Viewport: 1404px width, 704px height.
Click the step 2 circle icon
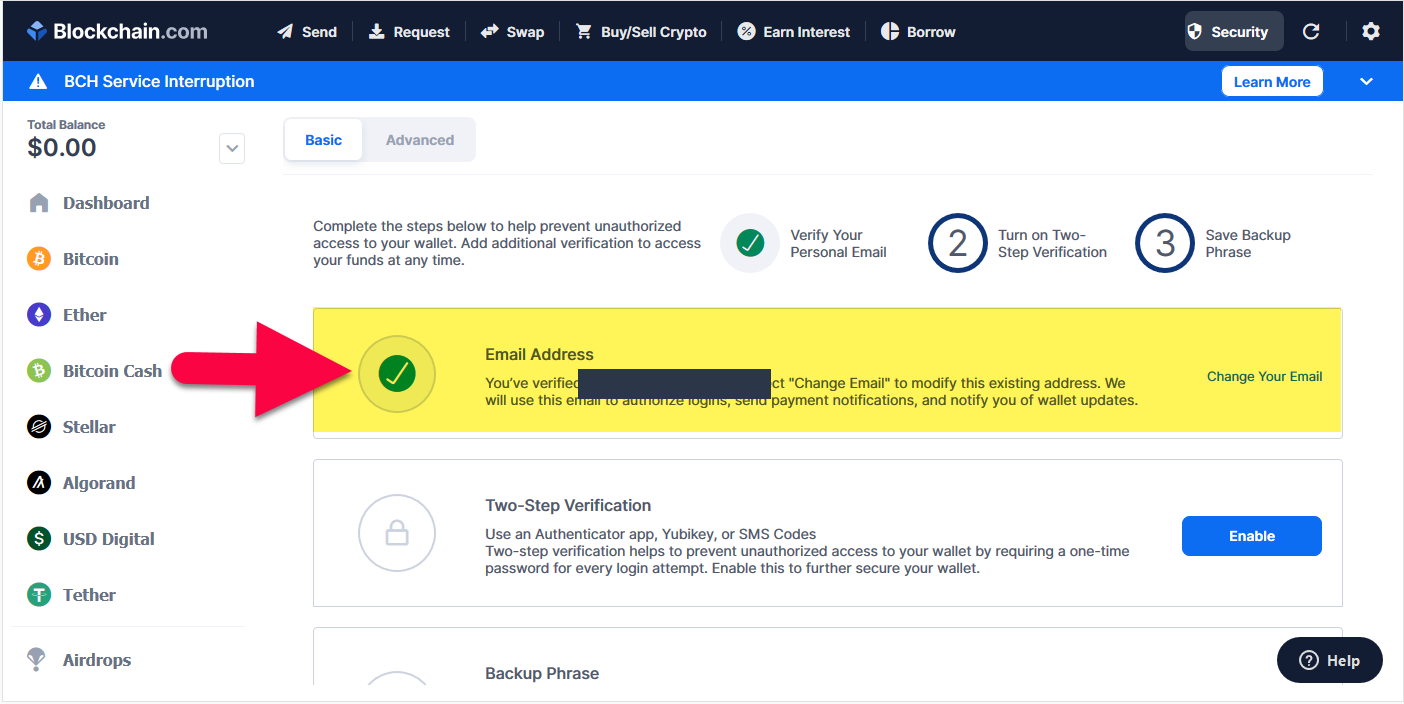(x=958, y=243)
